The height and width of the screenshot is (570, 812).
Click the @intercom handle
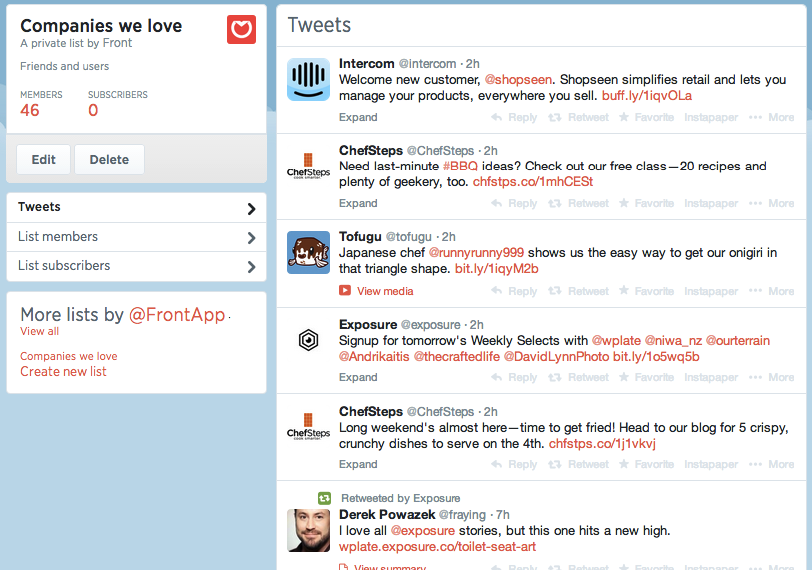[x=427, y=64]
